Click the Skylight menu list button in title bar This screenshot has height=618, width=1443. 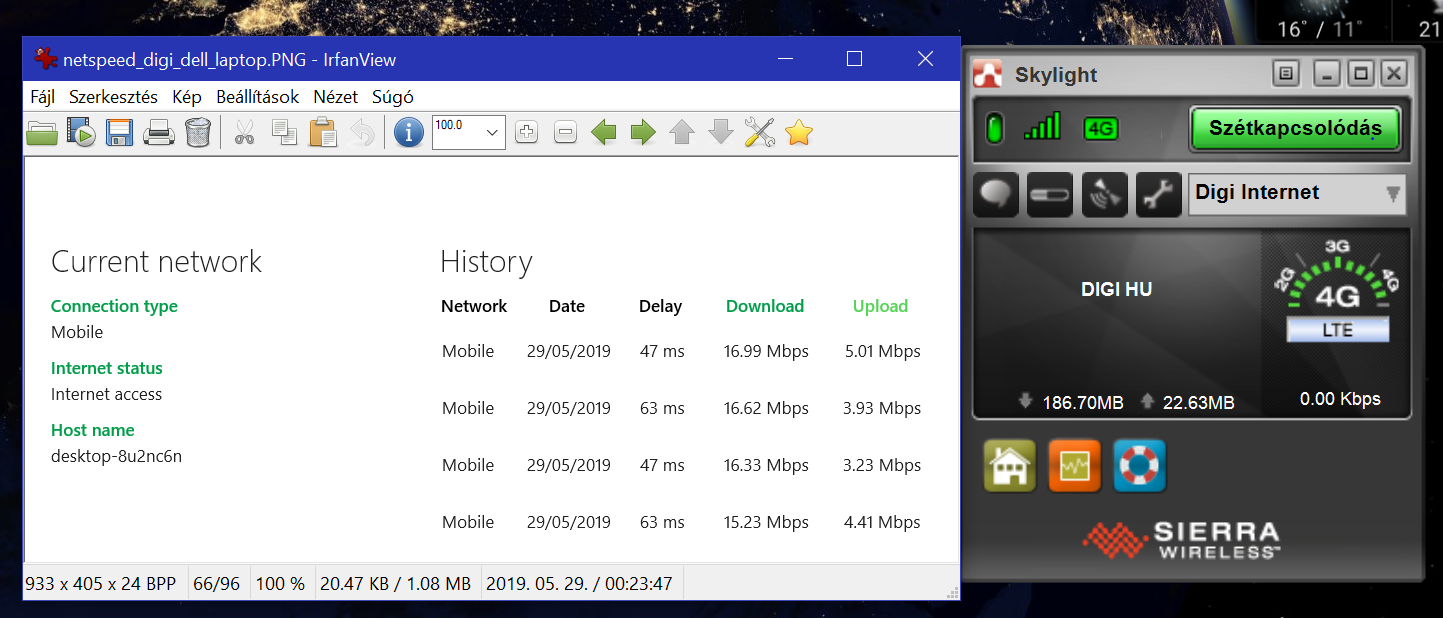coord(1286,73)
